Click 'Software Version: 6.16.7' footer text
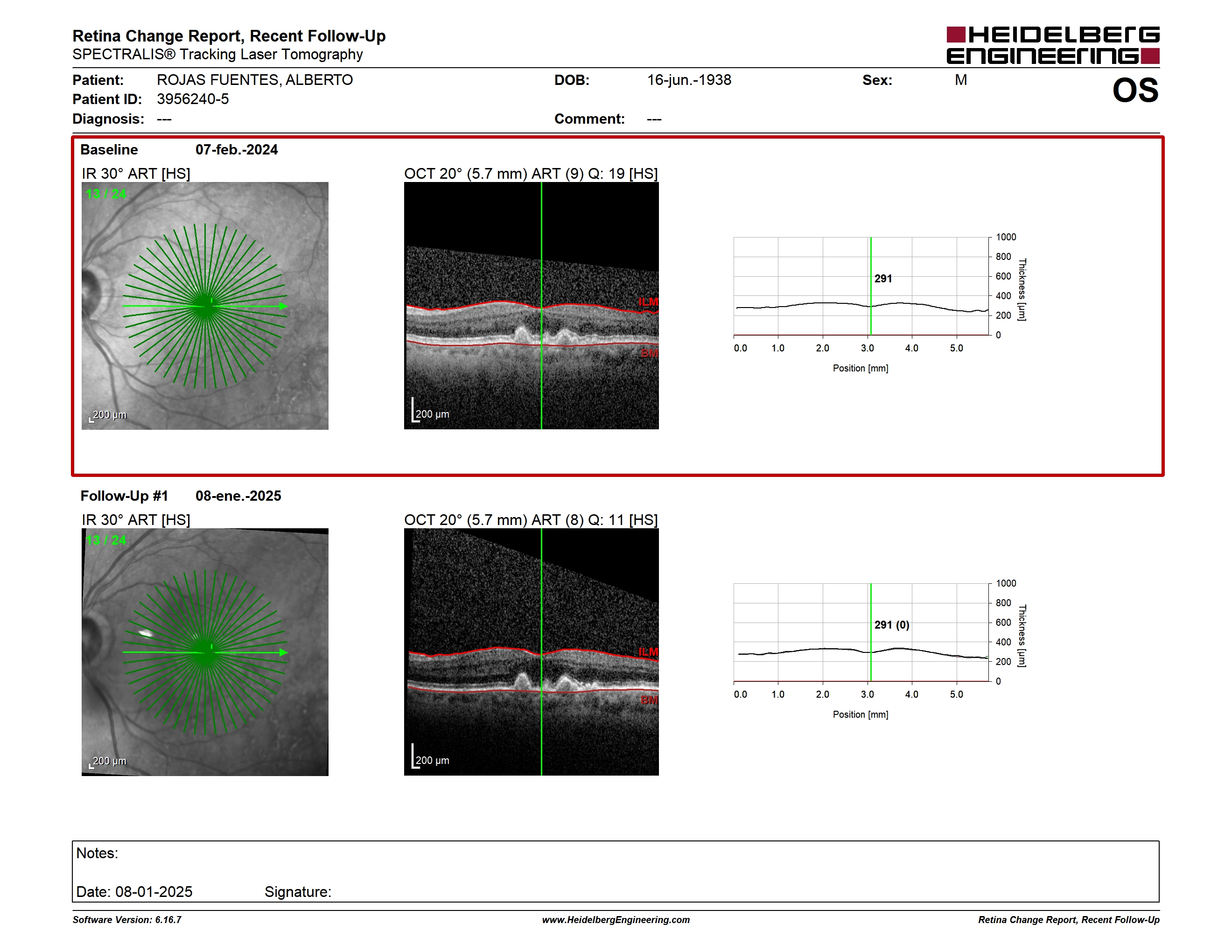 point(127,920)
